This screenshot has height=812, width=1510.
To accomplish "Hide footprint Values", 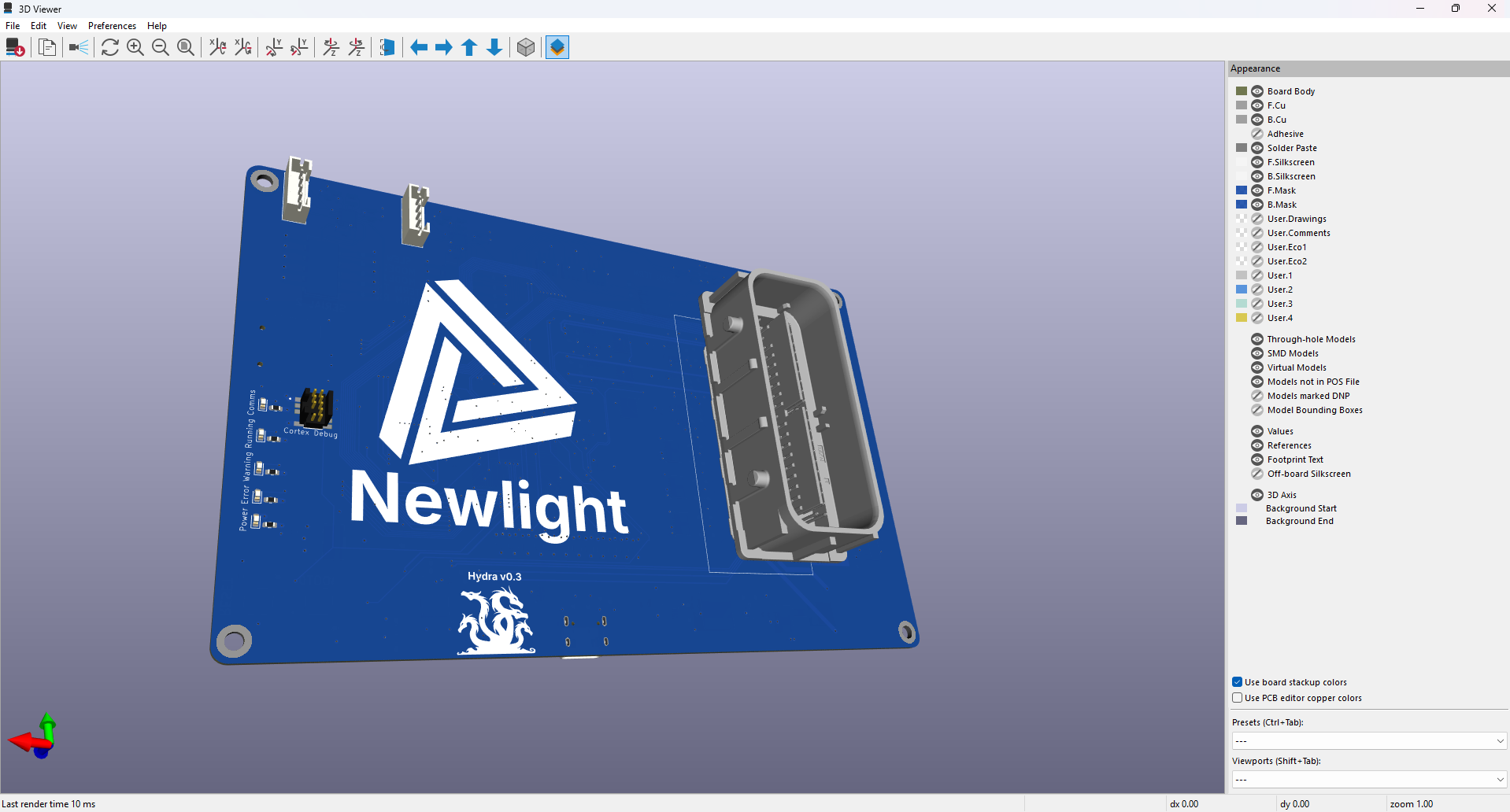I will click(x=1257, y=431).
